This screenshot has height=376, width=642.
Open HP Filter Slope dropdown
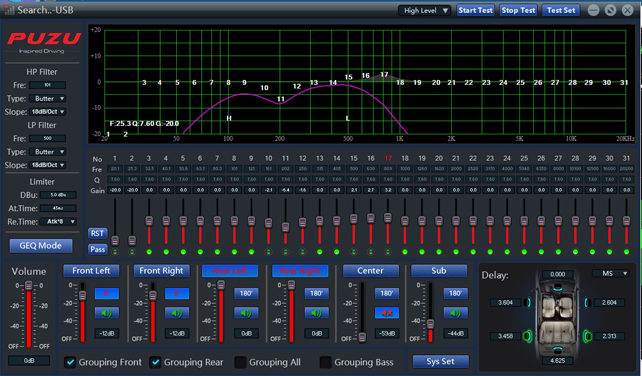coord(48,112)
